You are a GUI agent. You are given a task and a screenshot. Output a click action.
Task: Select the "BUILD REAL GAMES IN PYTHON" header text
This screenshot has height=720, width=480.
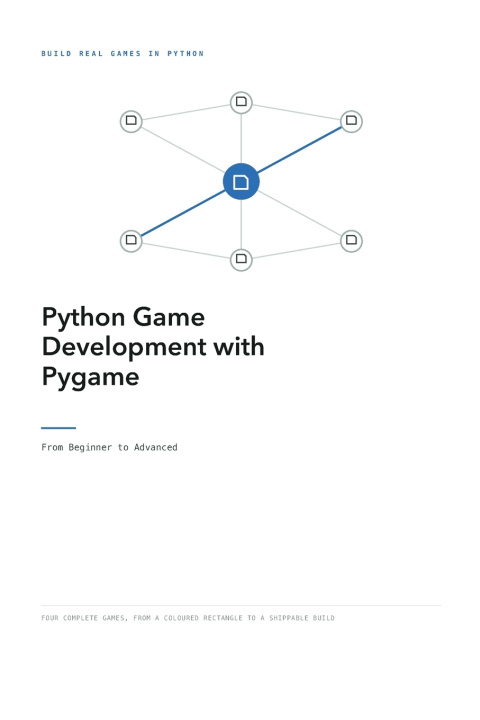click(123, 54)
